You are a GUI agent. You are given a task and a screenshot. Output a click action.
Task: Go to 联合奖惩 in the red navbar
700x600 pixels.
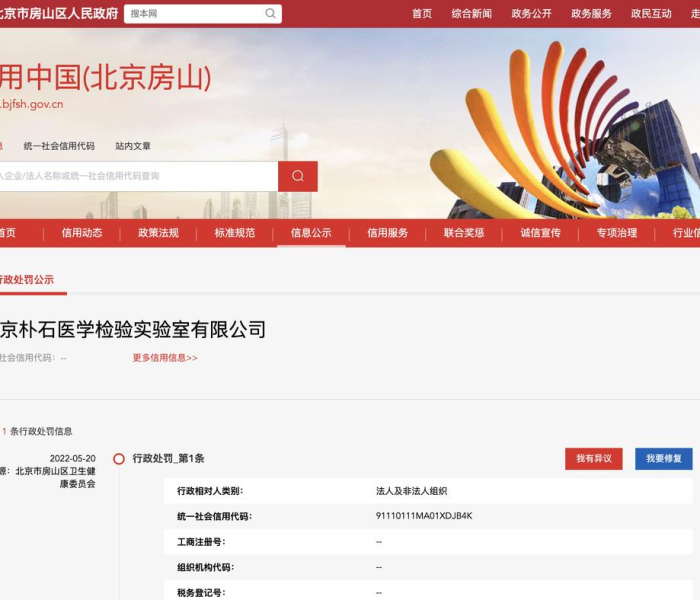coord(464,233)
